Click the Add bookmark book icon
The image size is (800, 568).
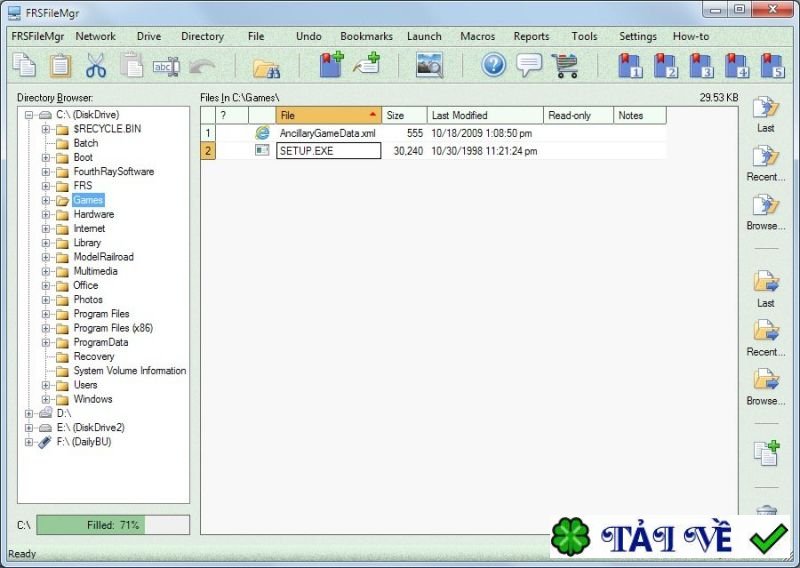coord(331,65)
